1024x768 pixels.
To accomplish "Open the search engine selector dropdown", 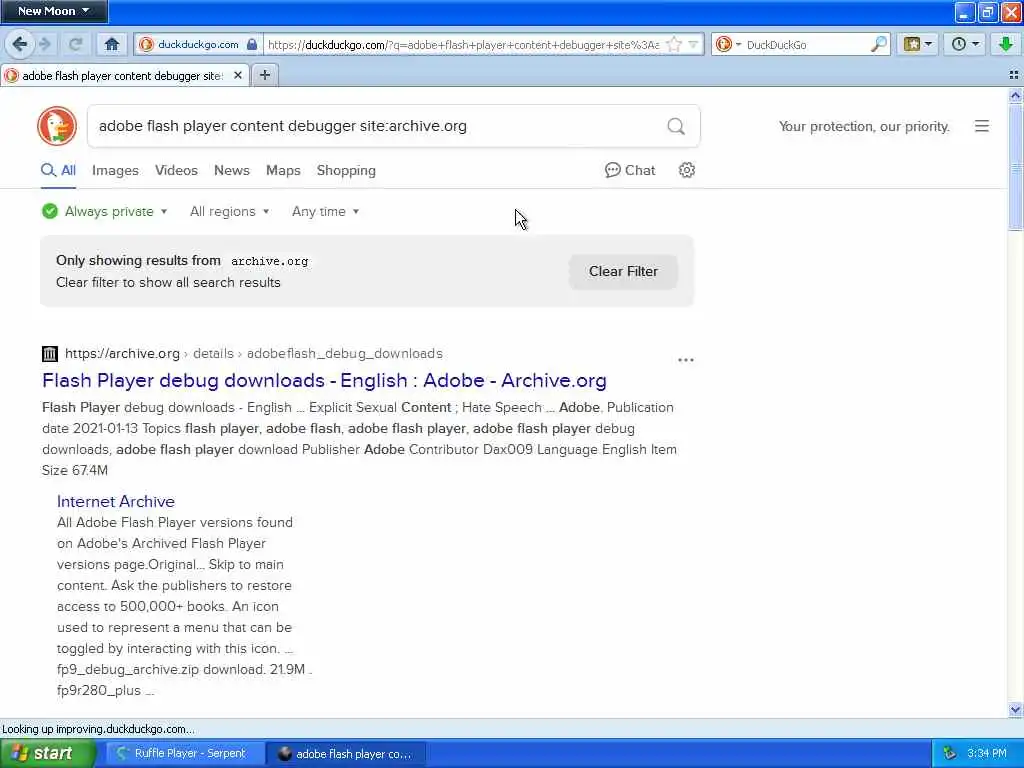I will click(x=728, y=44).
